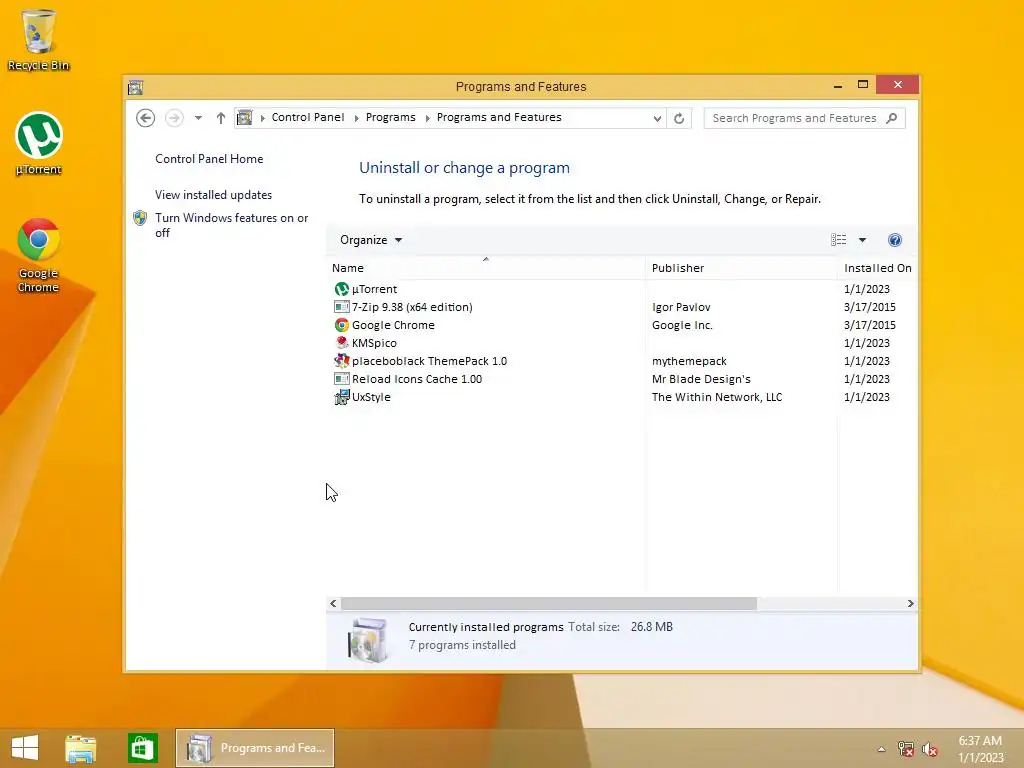
Task: Click the window title bar system icon
Action: [135, 87]
